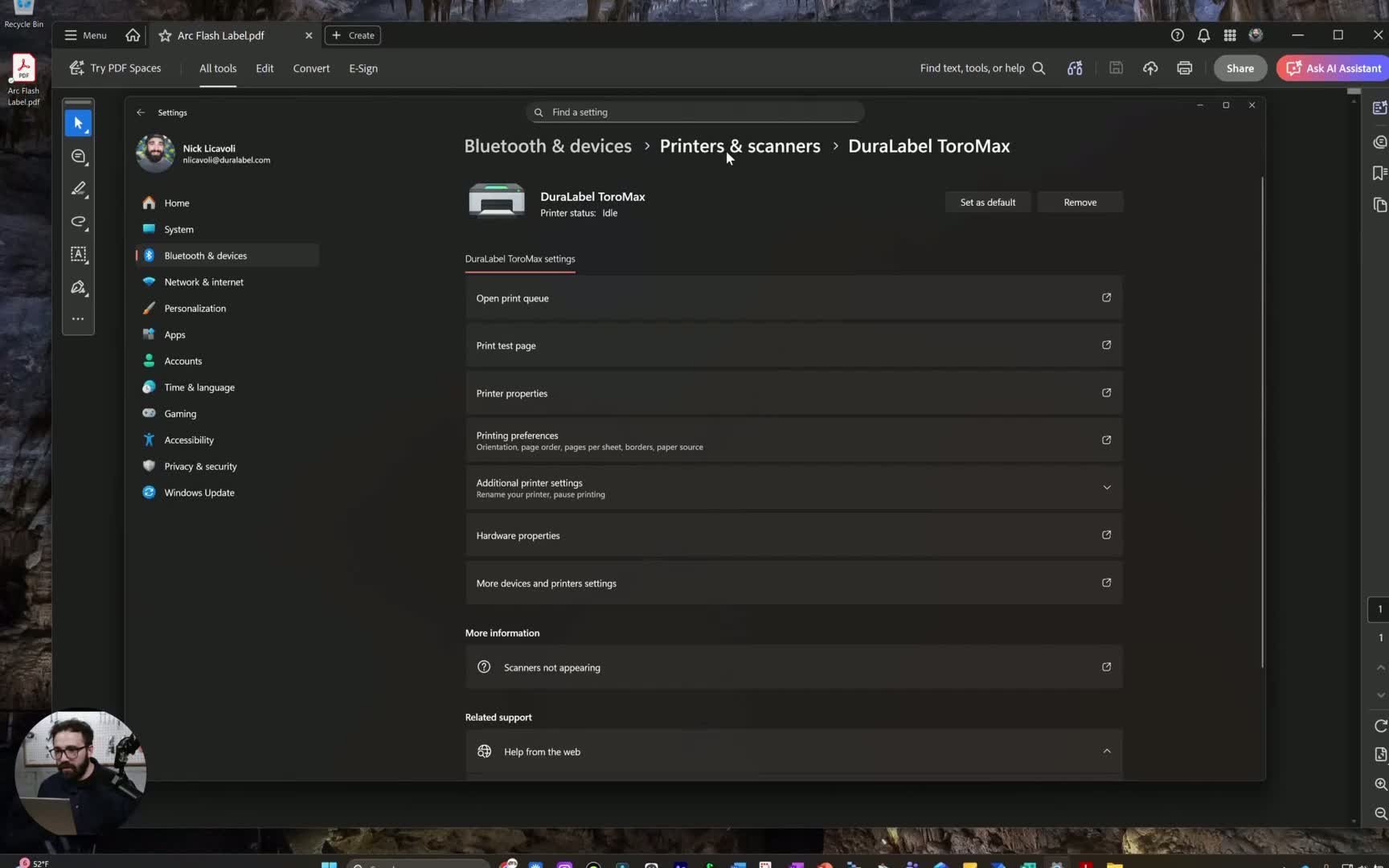Remove the DuraLabel ToroMax printer
This screenshot has width=1389, height=868.
point(1080,203)
